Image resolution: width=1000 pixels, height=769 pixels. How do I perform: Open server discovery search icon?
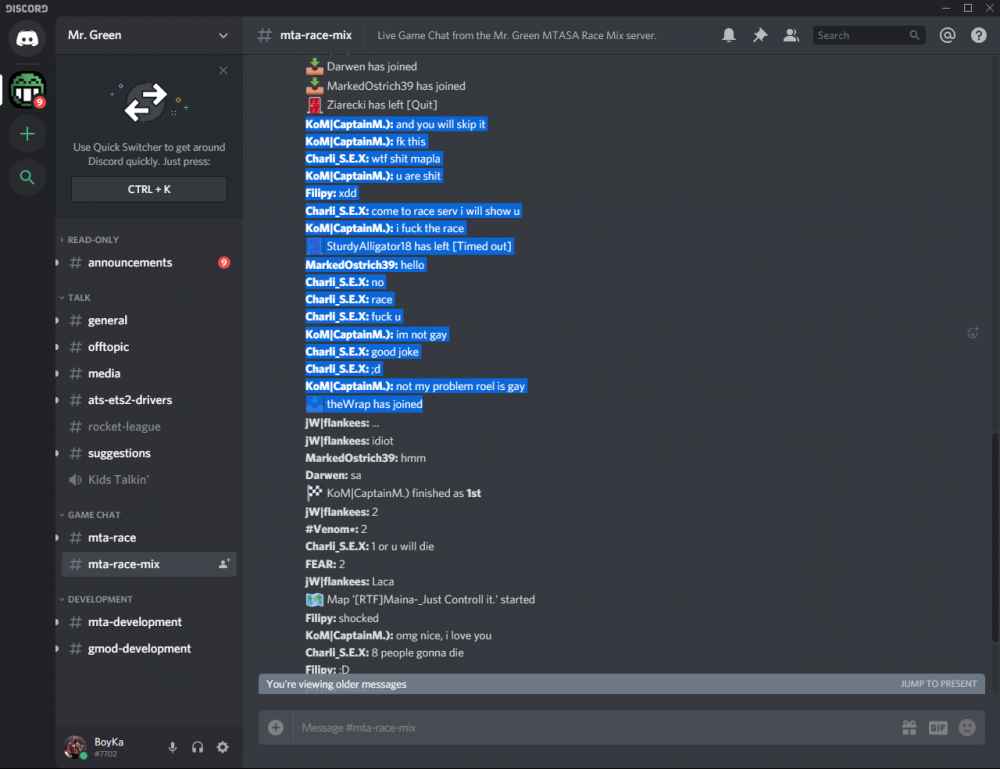[x=27, y=177]
